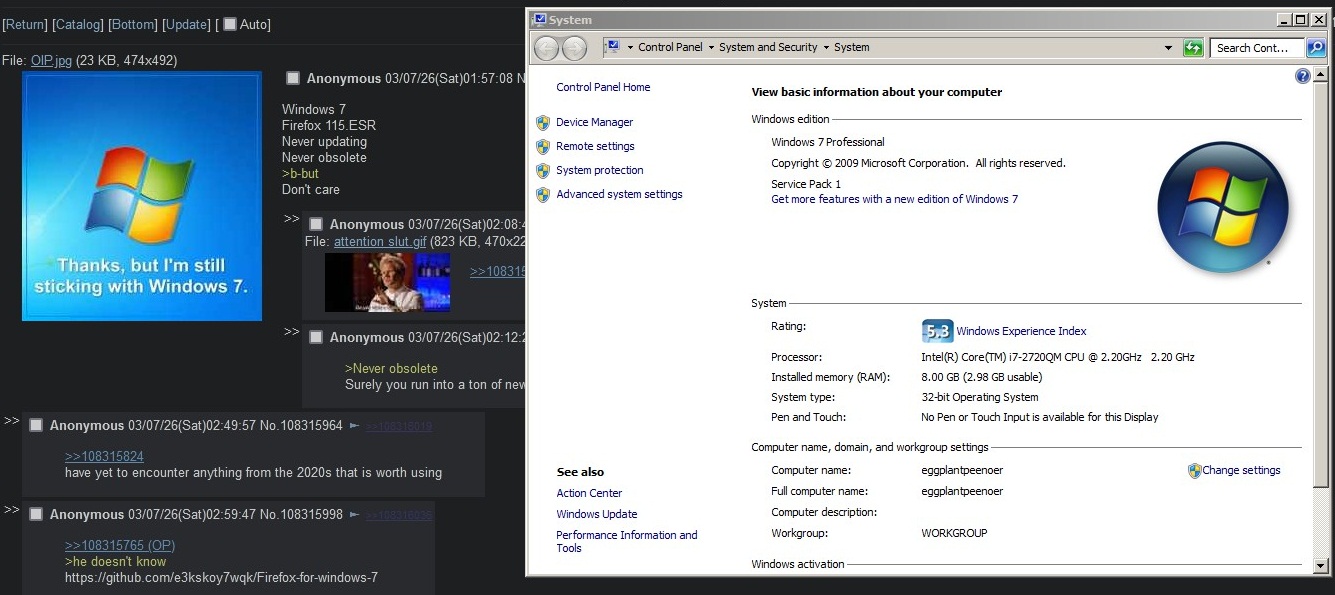This screenshot has width=1335, height=595.
Task: Click the 5.3 Experience Index rating badge
Action: [x=936, y=331]
